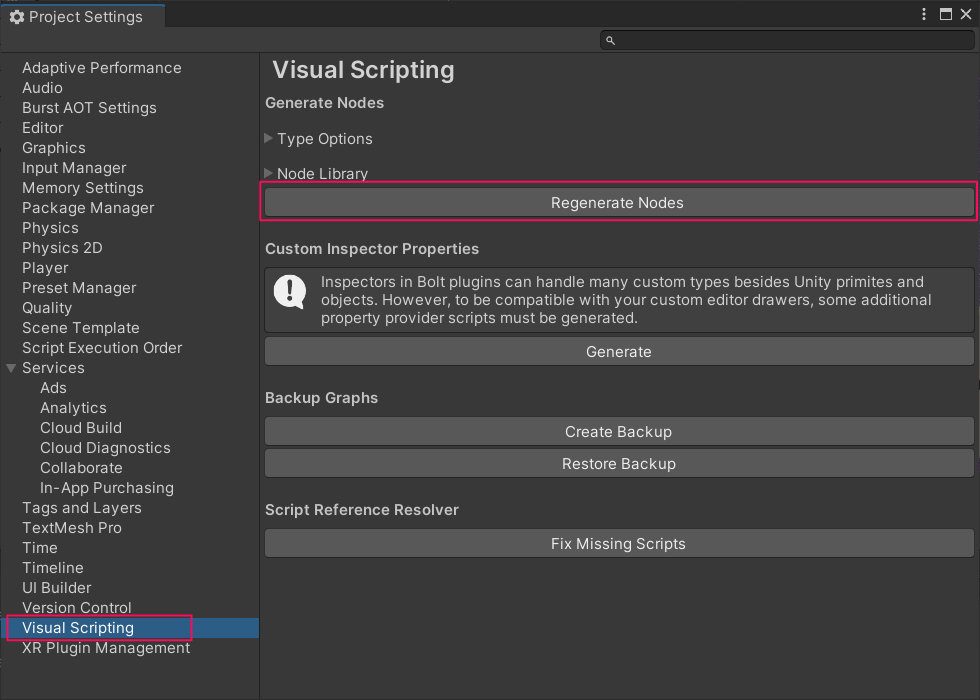The height and width of the screenshot is (700, 980).
Task: Collapse the Services tree section
Action: 11,368
